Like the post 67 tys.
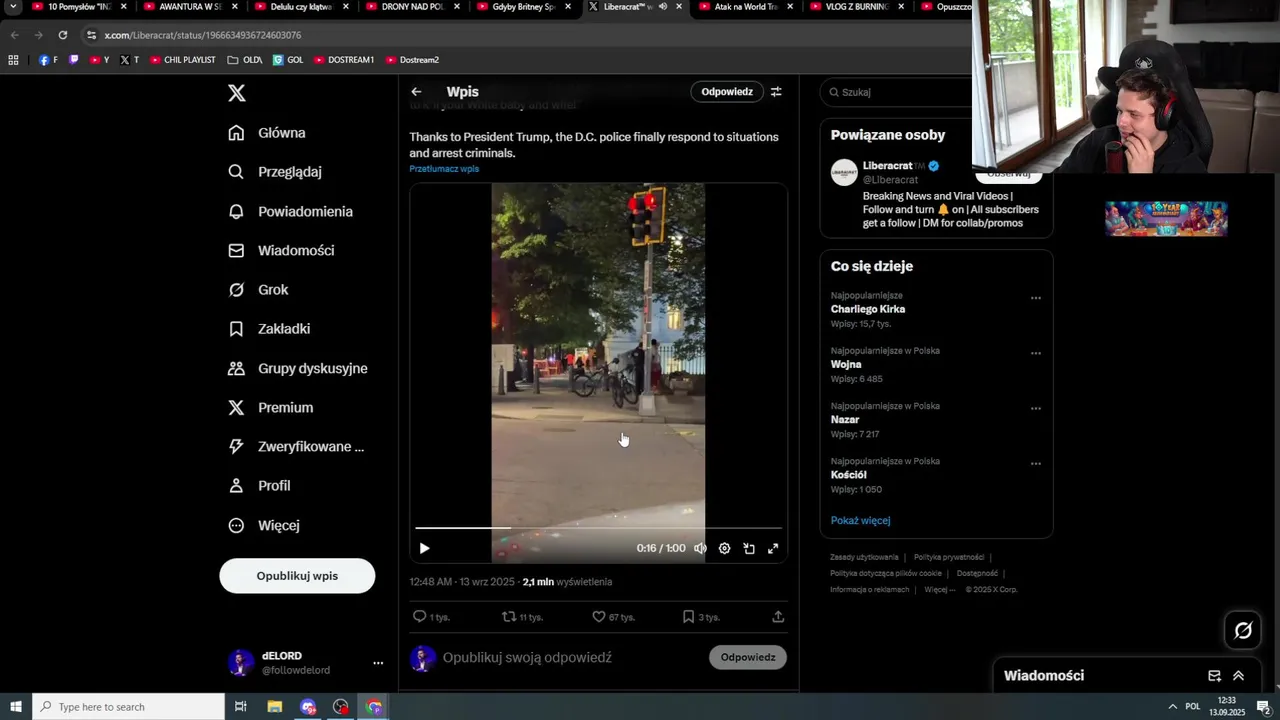1280x720 pixels. tap(613, 617)
